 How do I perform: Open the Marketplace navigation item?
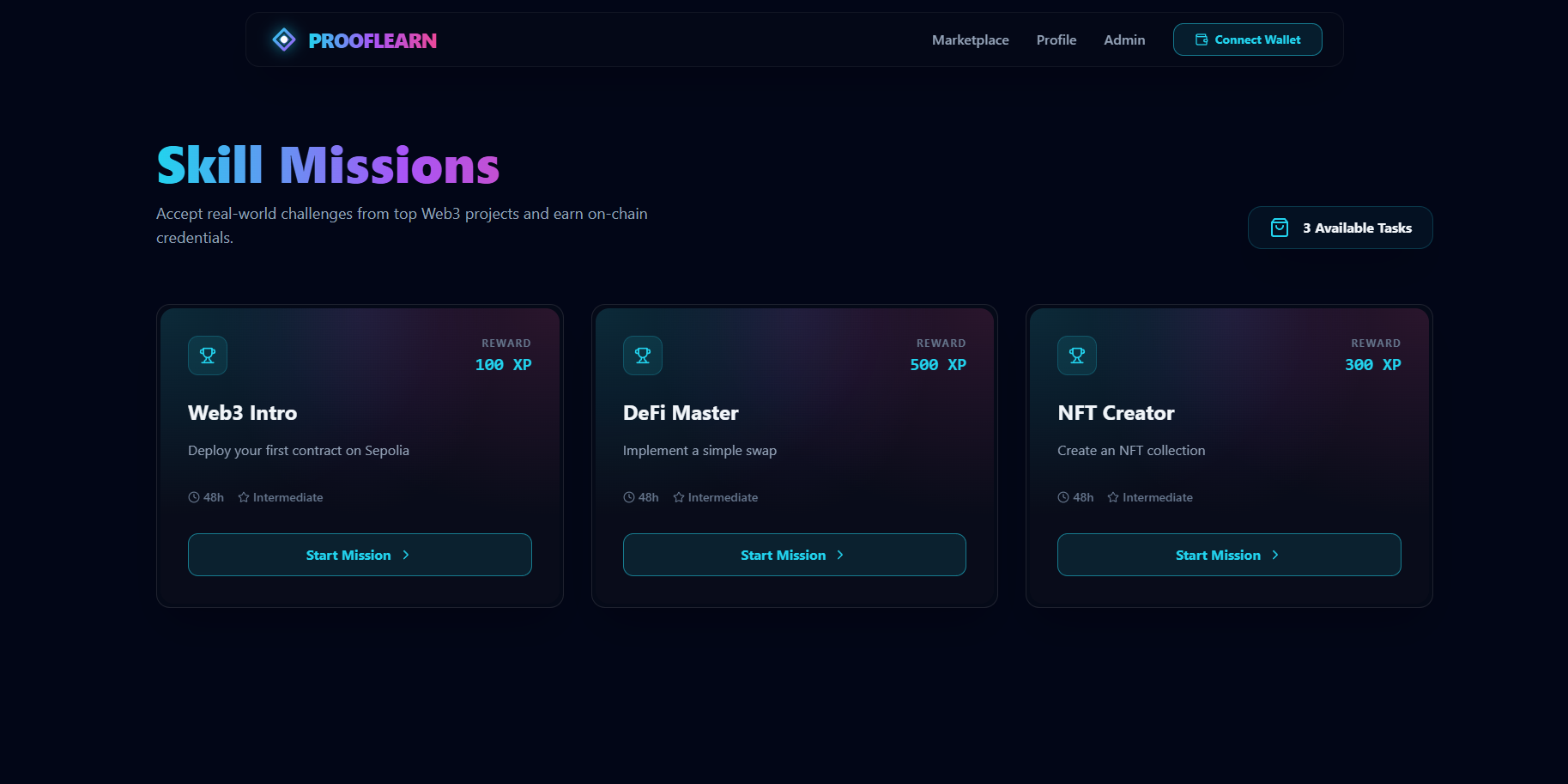[970, 40]
